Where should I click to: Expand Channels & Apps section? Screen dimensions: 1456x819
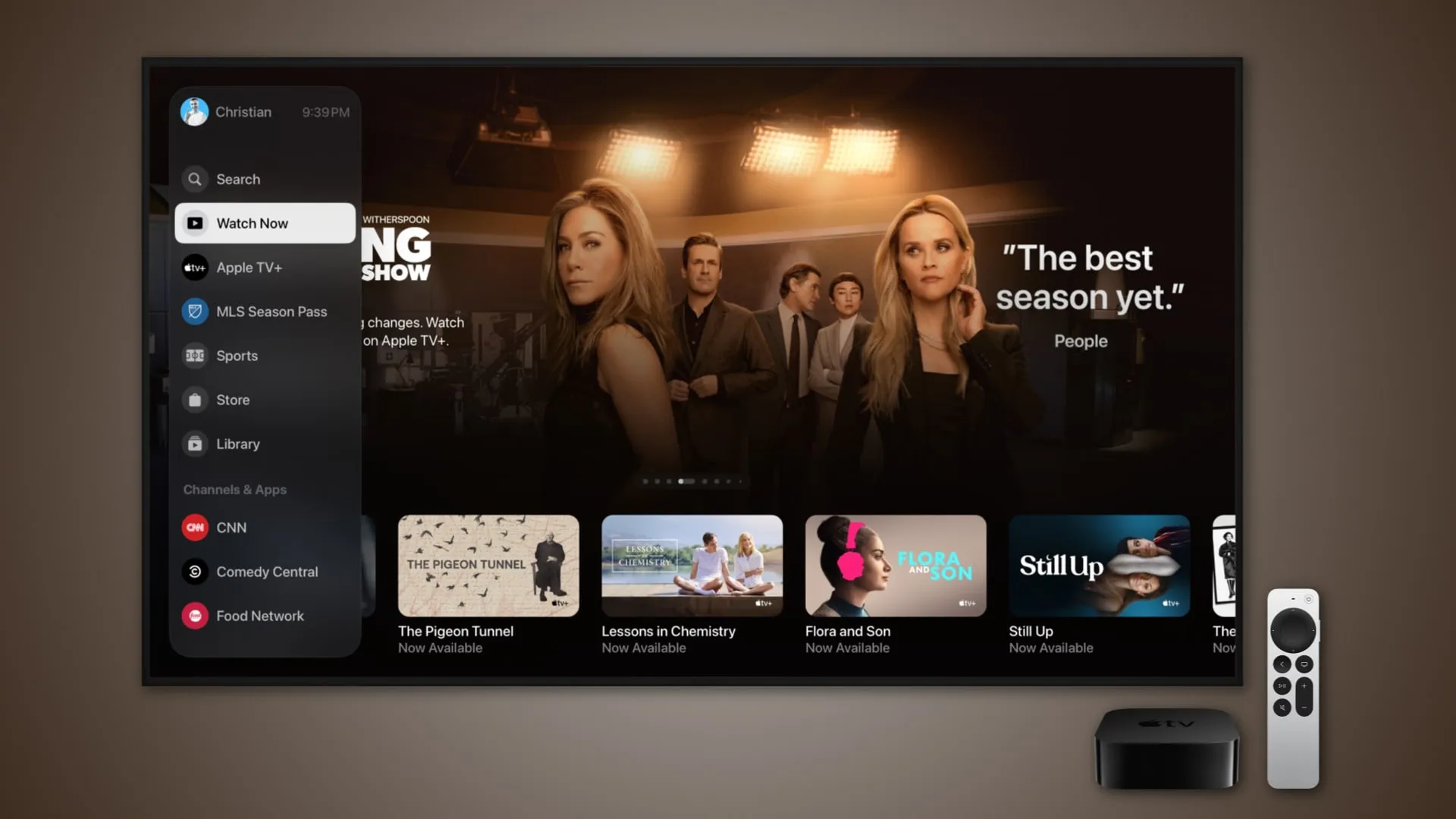pyautogui.click(x=234, y=489)
